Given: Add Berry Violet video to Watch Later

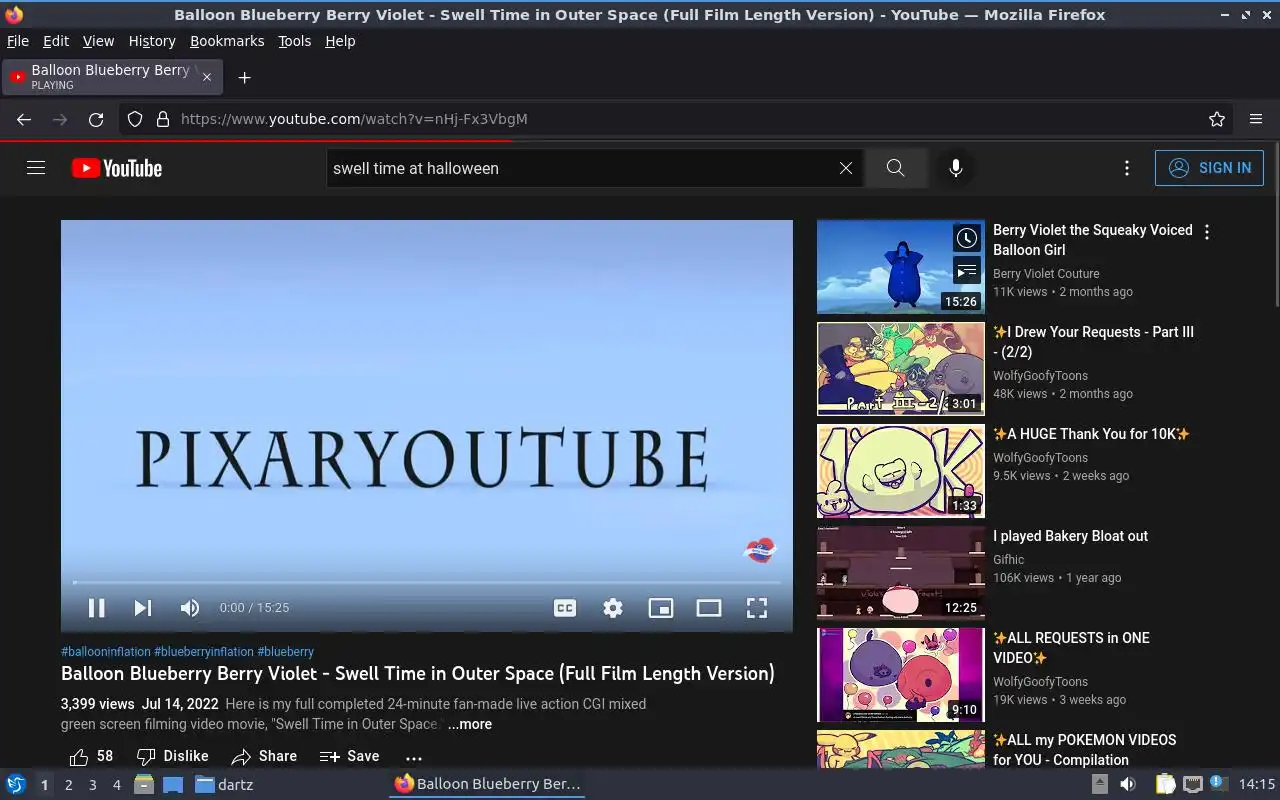Looking at the screenshot, I should pos(966,238).
